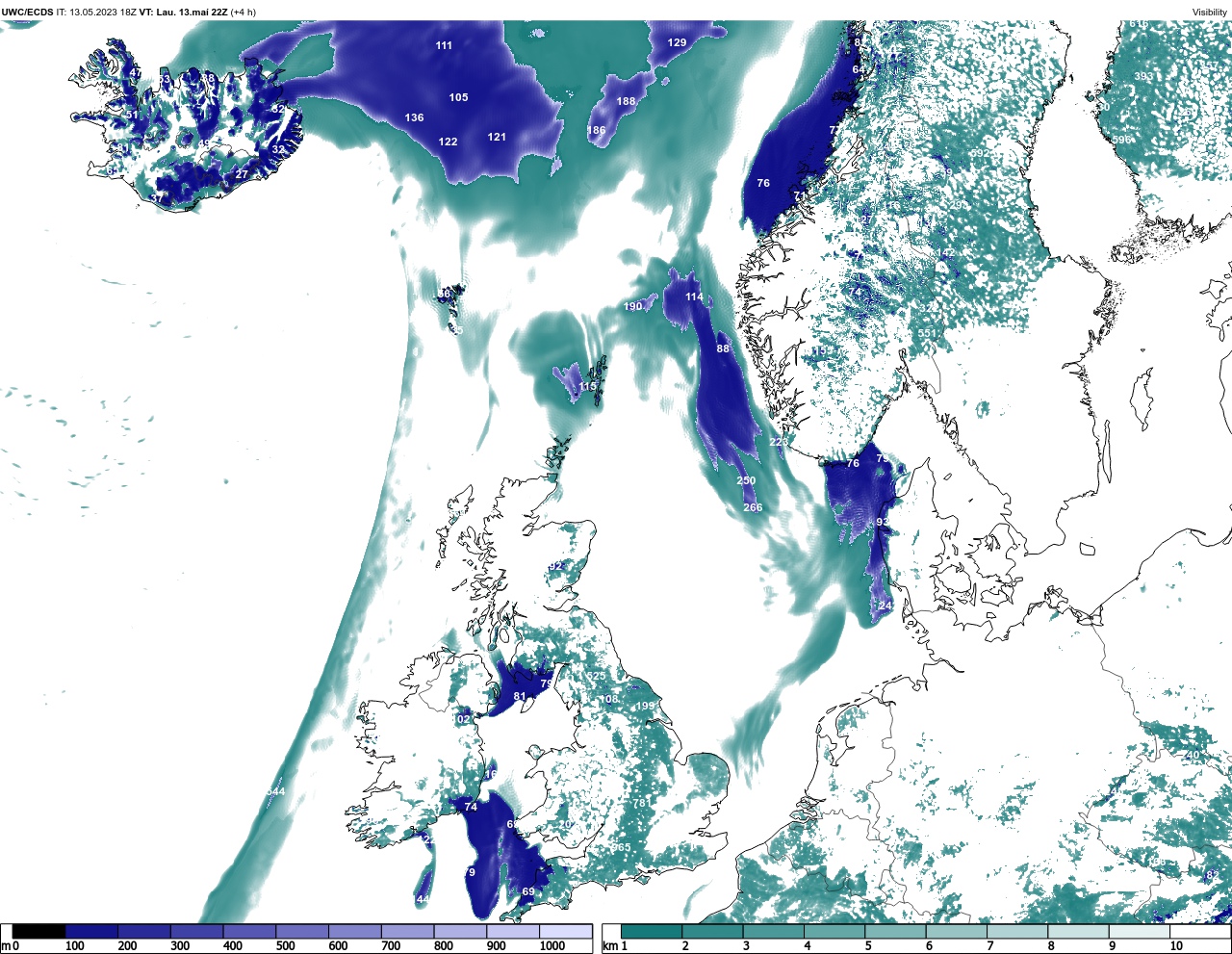The height and width of the screenshot is (954, 1232).
Task: Click the 'm' unit label on the legend
Action: (6, 946)
